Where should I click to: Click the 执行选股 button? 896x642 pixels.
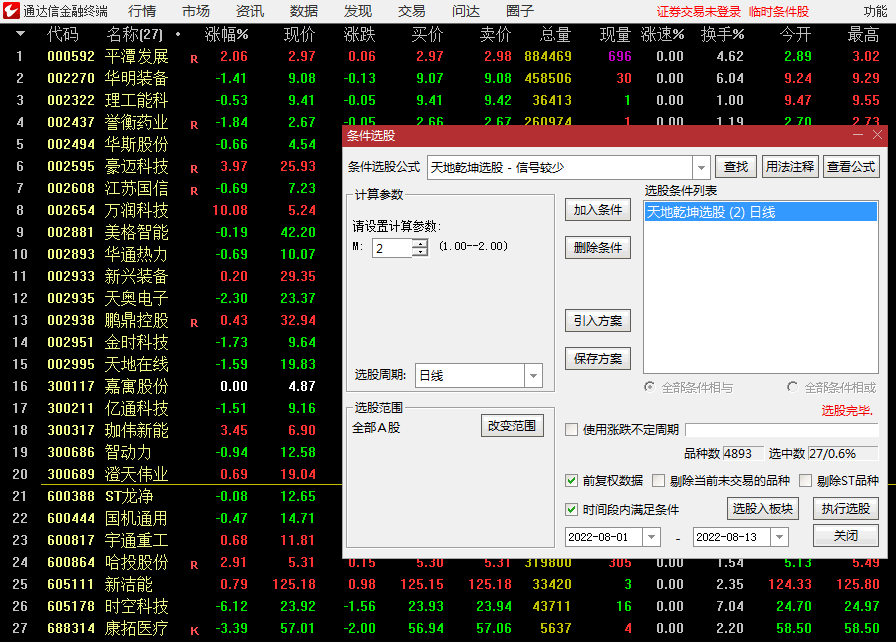point(846,508)
